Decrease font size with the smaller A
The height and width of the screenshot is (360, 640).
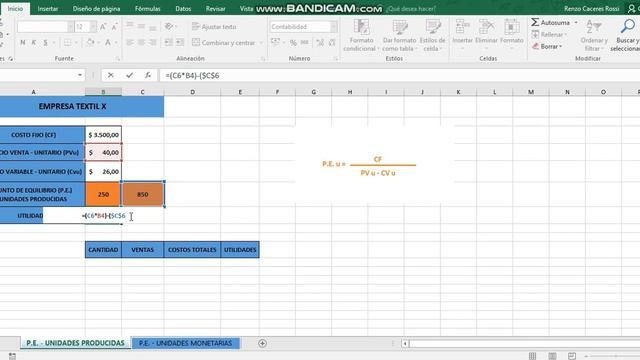click(114, 27)
